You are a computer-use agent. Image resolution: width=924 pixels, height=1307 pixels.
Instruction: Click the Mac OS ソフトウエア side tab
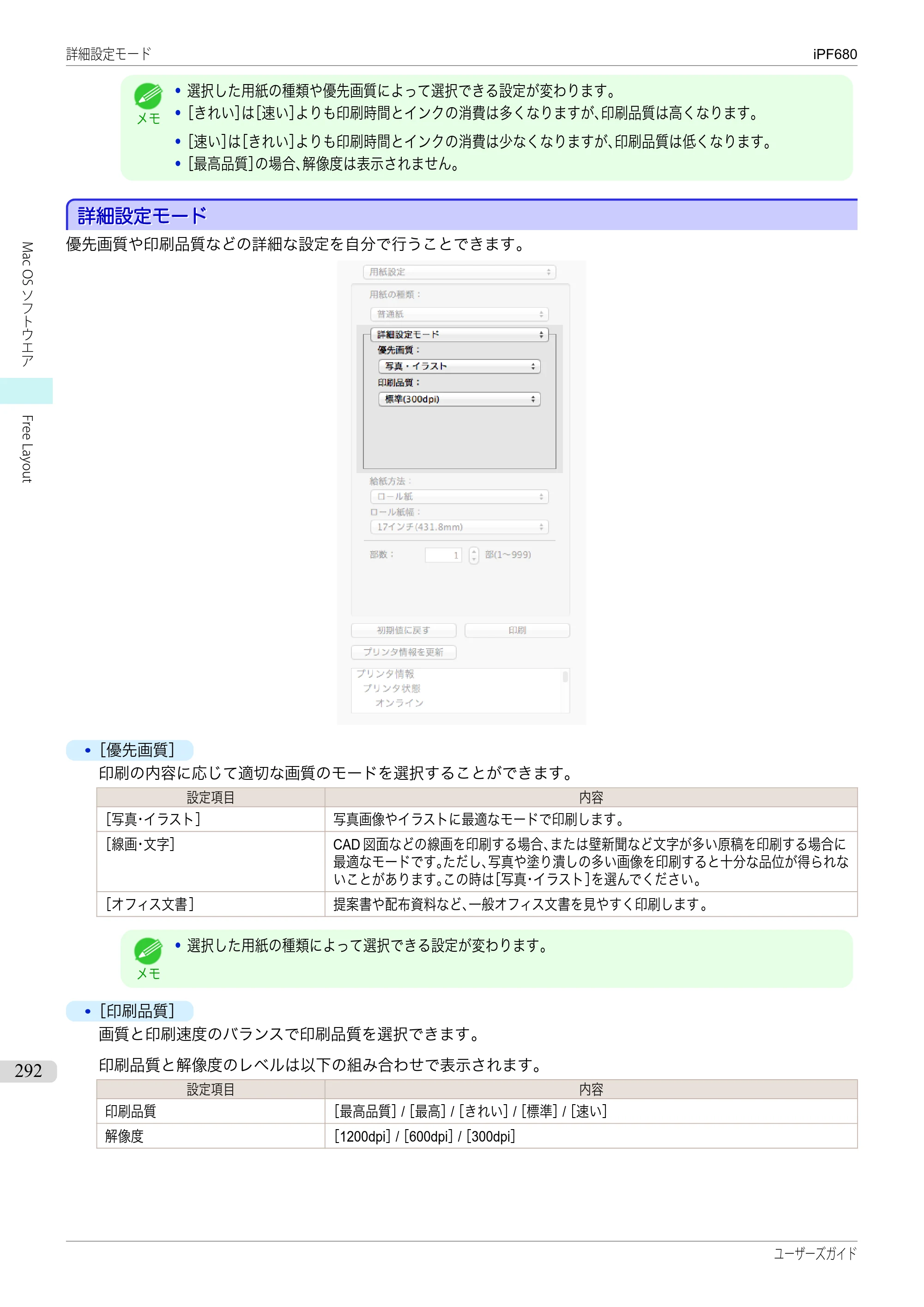point(26,304)
